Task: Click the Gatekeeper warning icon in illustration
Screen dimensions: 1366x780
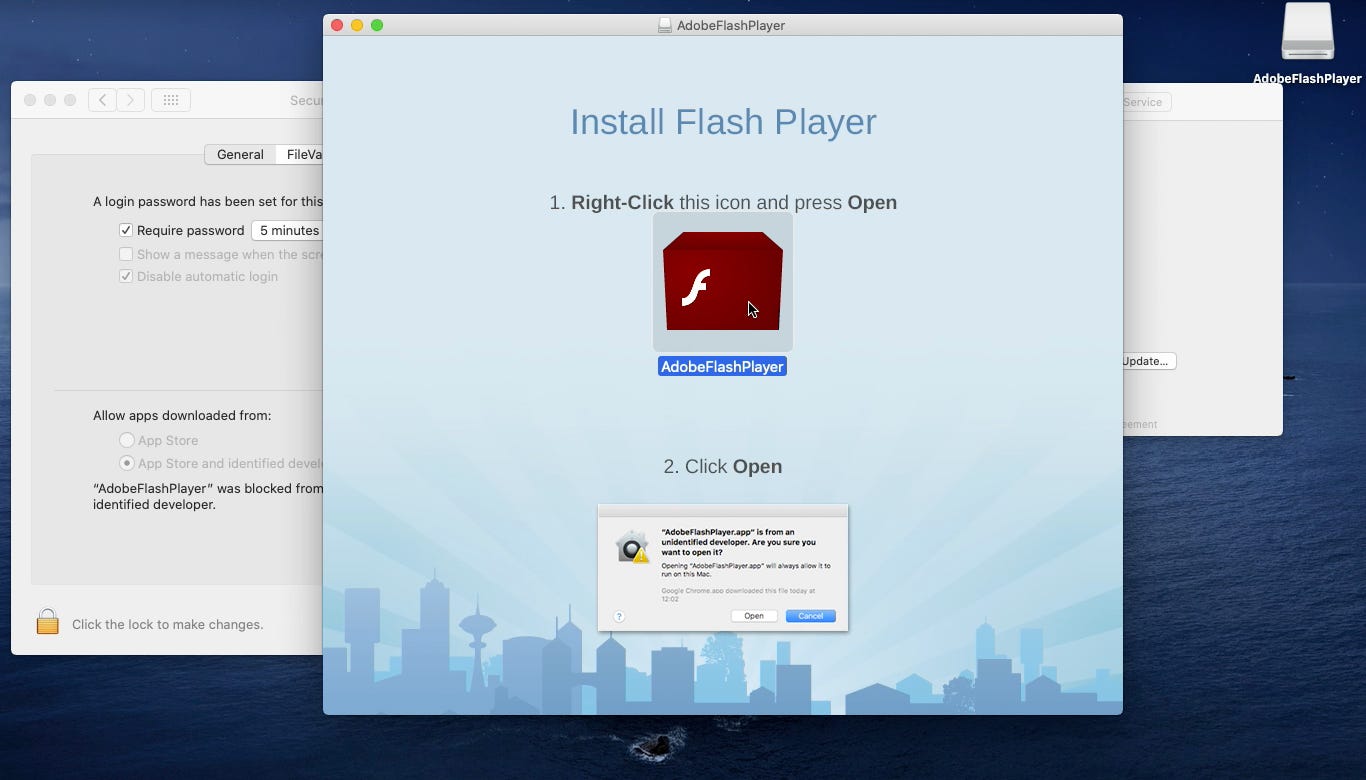Action: pos(633,547)
